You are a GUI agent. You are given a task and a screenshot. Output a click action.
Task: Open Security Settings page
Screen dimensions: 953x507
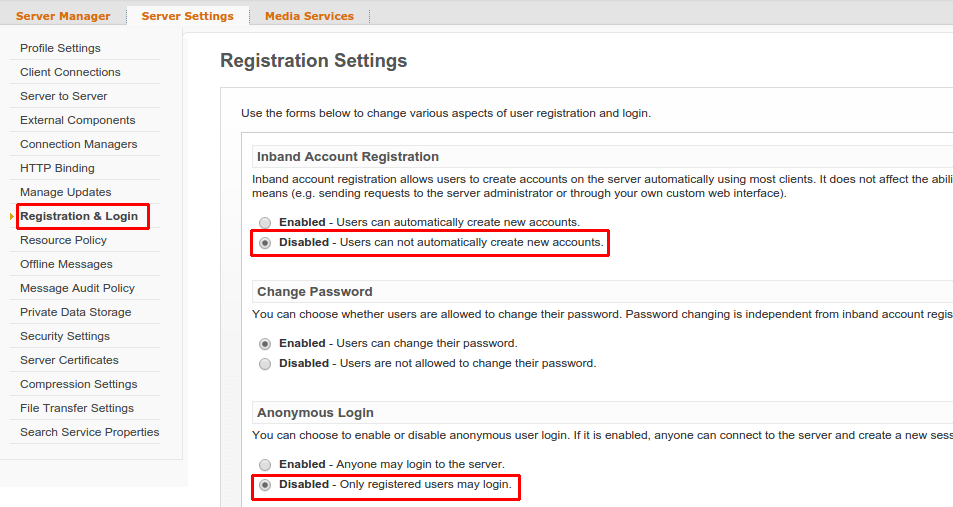(x=65, y=336)
